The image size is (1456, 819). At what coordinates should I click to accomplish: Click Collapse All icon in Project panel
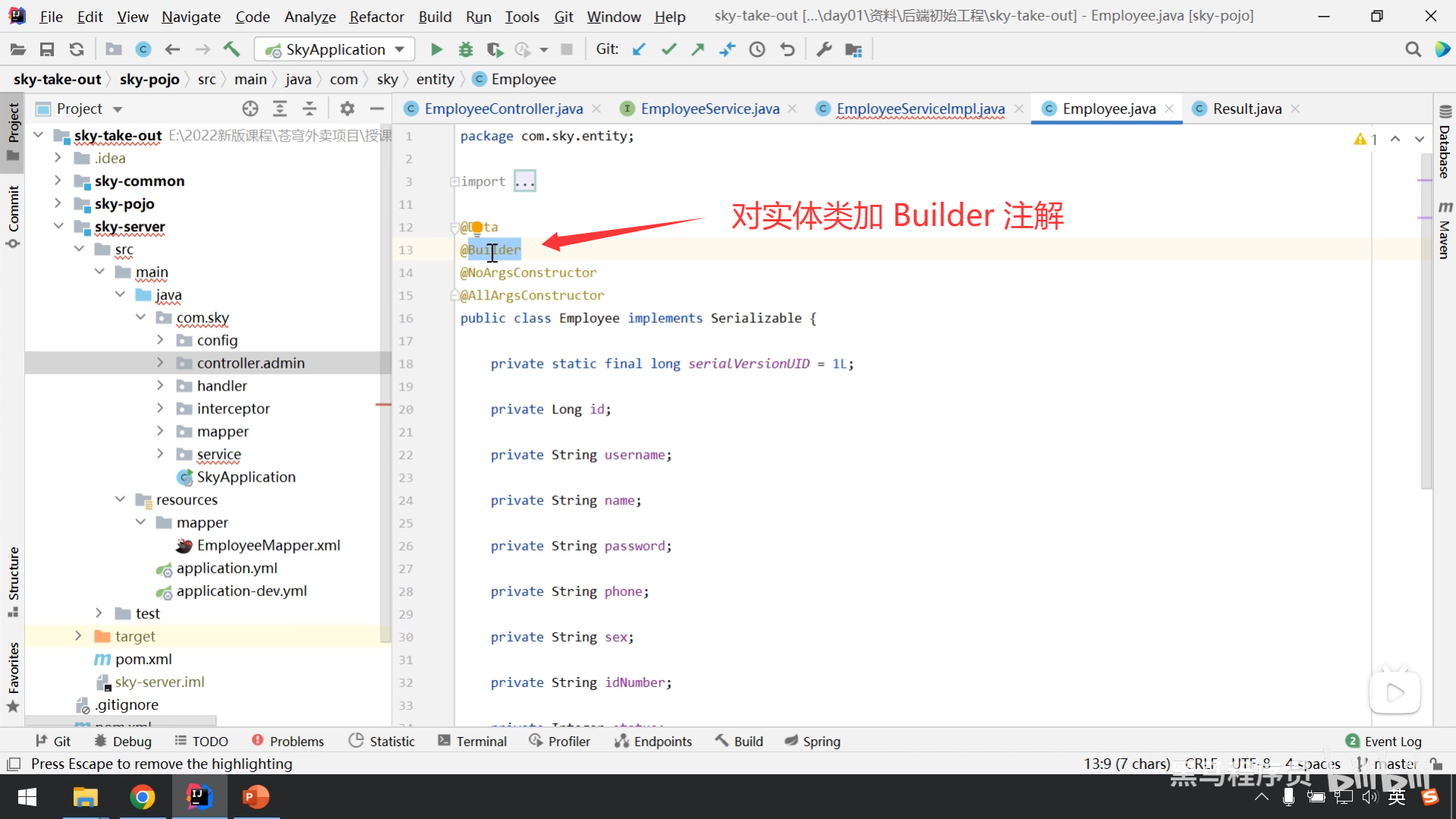coord(309,108)
